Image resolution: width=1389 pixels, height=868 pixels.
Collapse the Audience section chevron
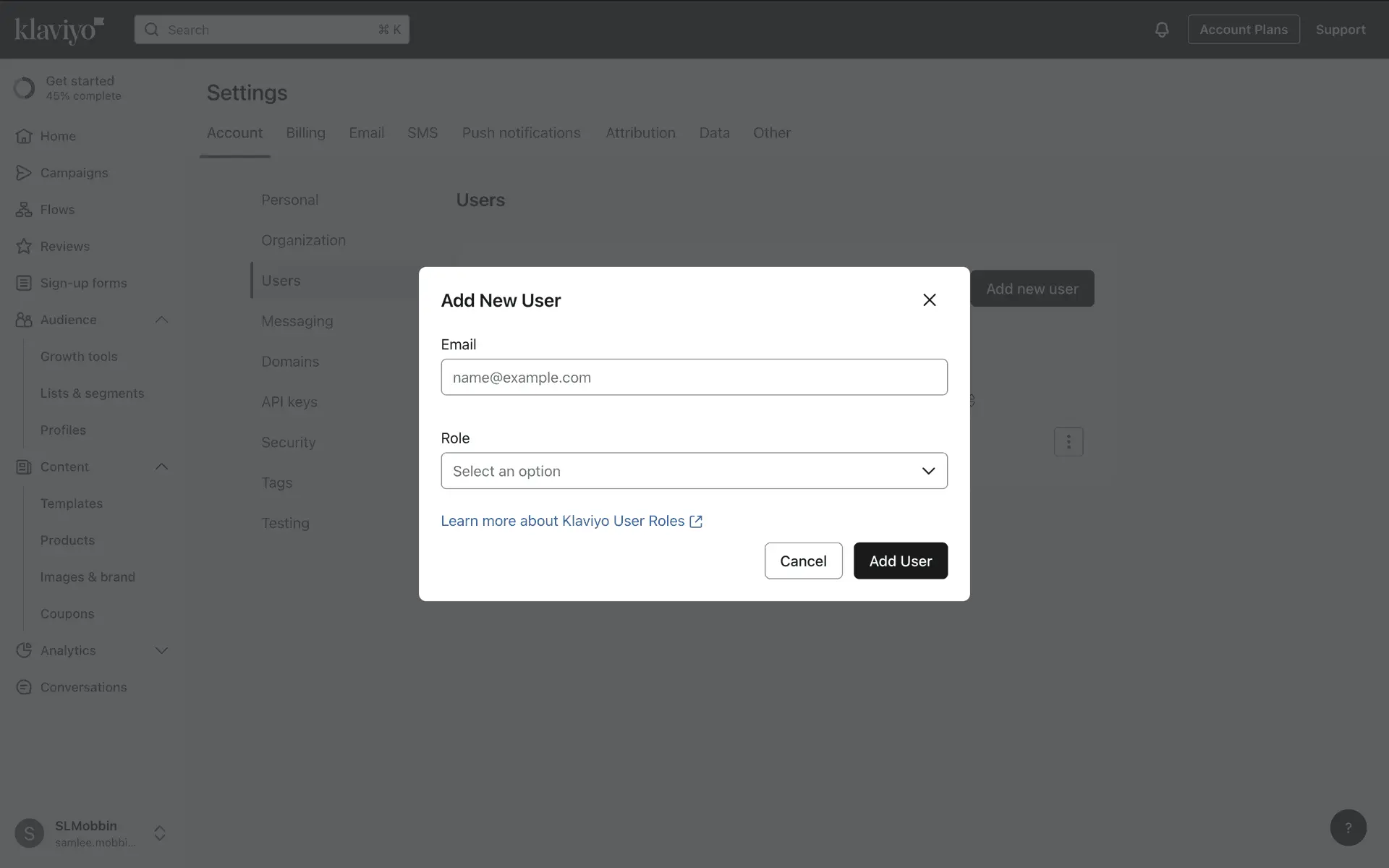click(161, 320)
